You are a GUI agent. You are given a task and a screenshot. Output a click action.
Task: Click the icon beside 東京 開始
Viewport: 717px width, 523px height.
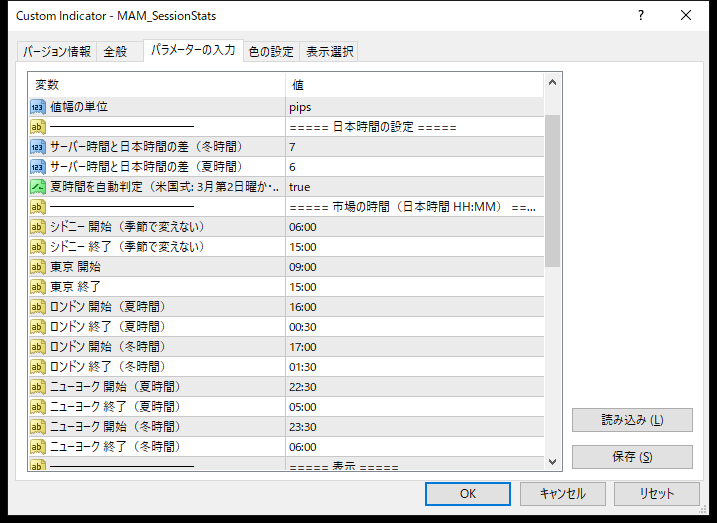pyautogui.click(x=38, y=267)
